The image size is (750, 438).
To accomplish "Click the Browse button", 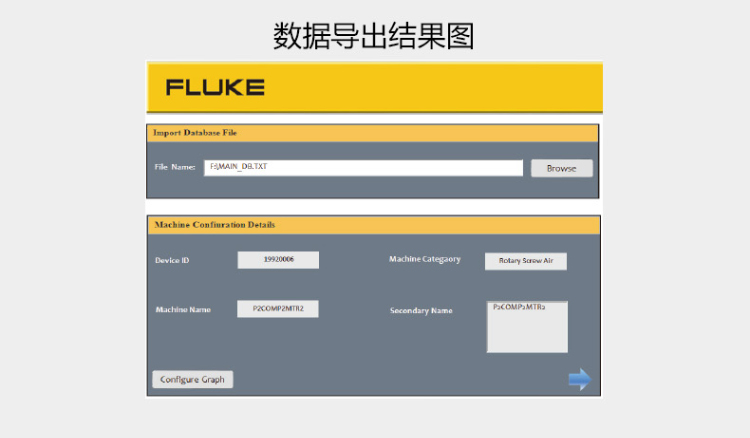I will (x=562, y=168).
